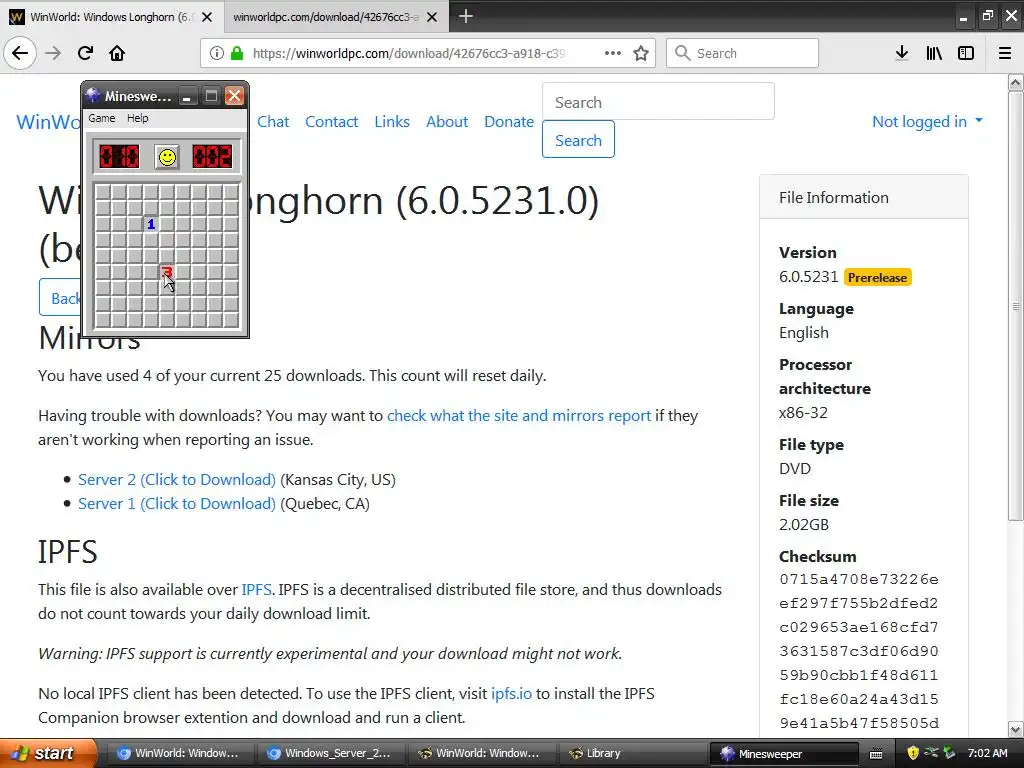Toggle the browser sidebar icon
The height and width of the screenshot is (768, 1024).
click(966, 54)
